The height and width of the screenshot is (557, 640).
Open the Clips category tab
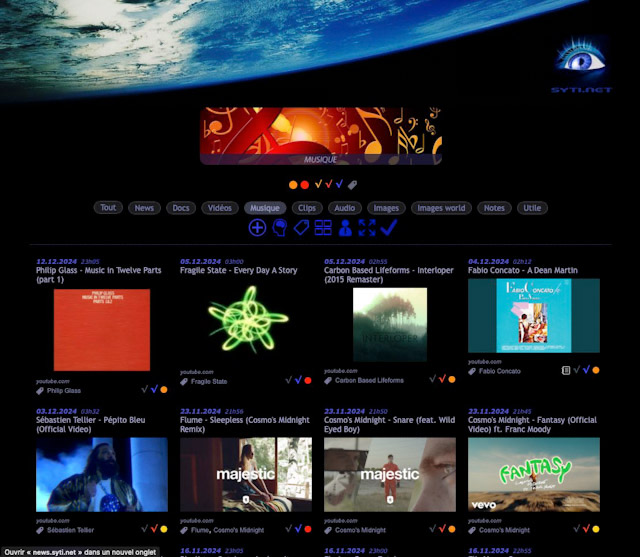coord(307,208)
